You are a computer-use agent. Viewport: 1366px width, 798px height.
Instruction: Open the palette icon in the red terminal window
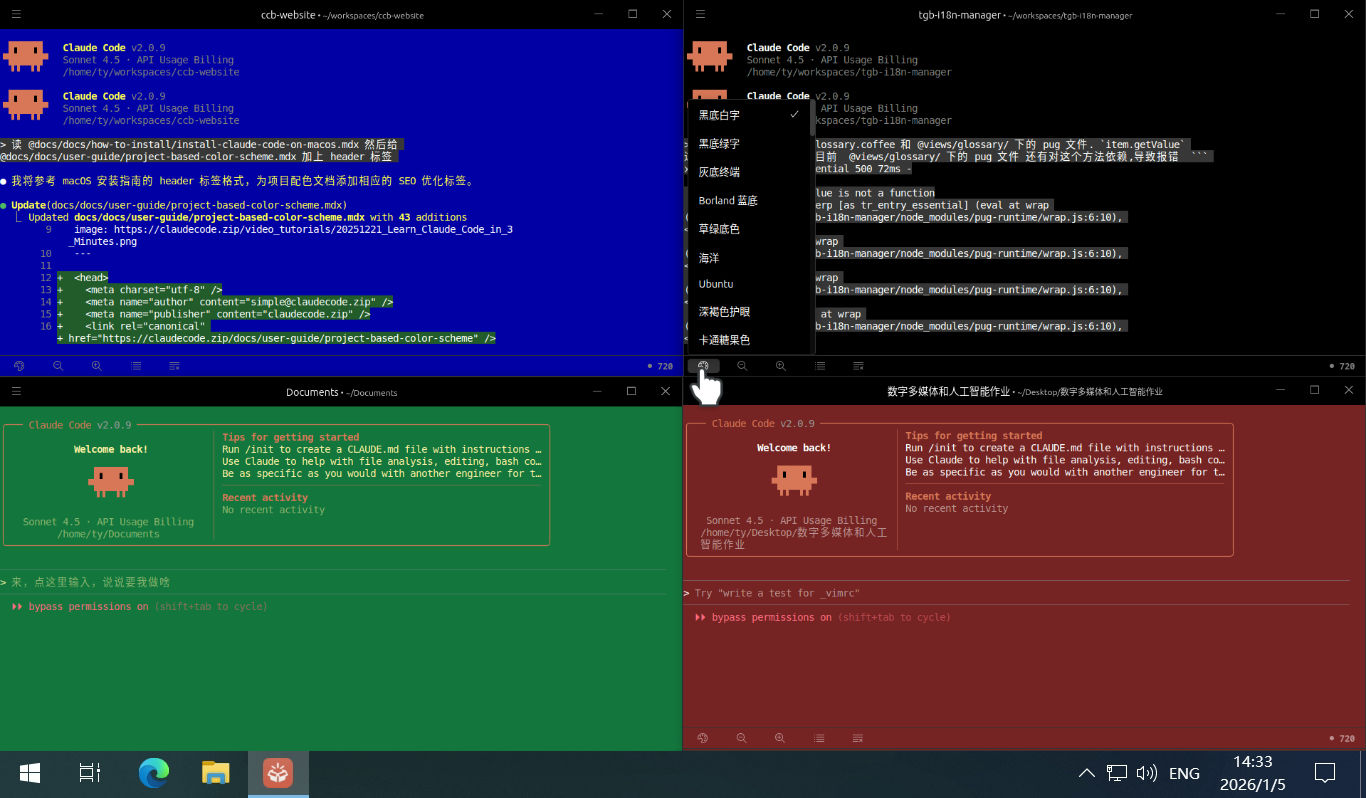(703, 738)
